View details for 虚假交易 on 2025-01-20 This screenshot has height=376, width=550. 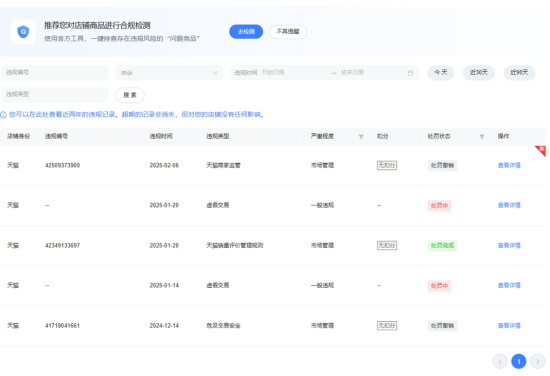(x=509, y=205)
